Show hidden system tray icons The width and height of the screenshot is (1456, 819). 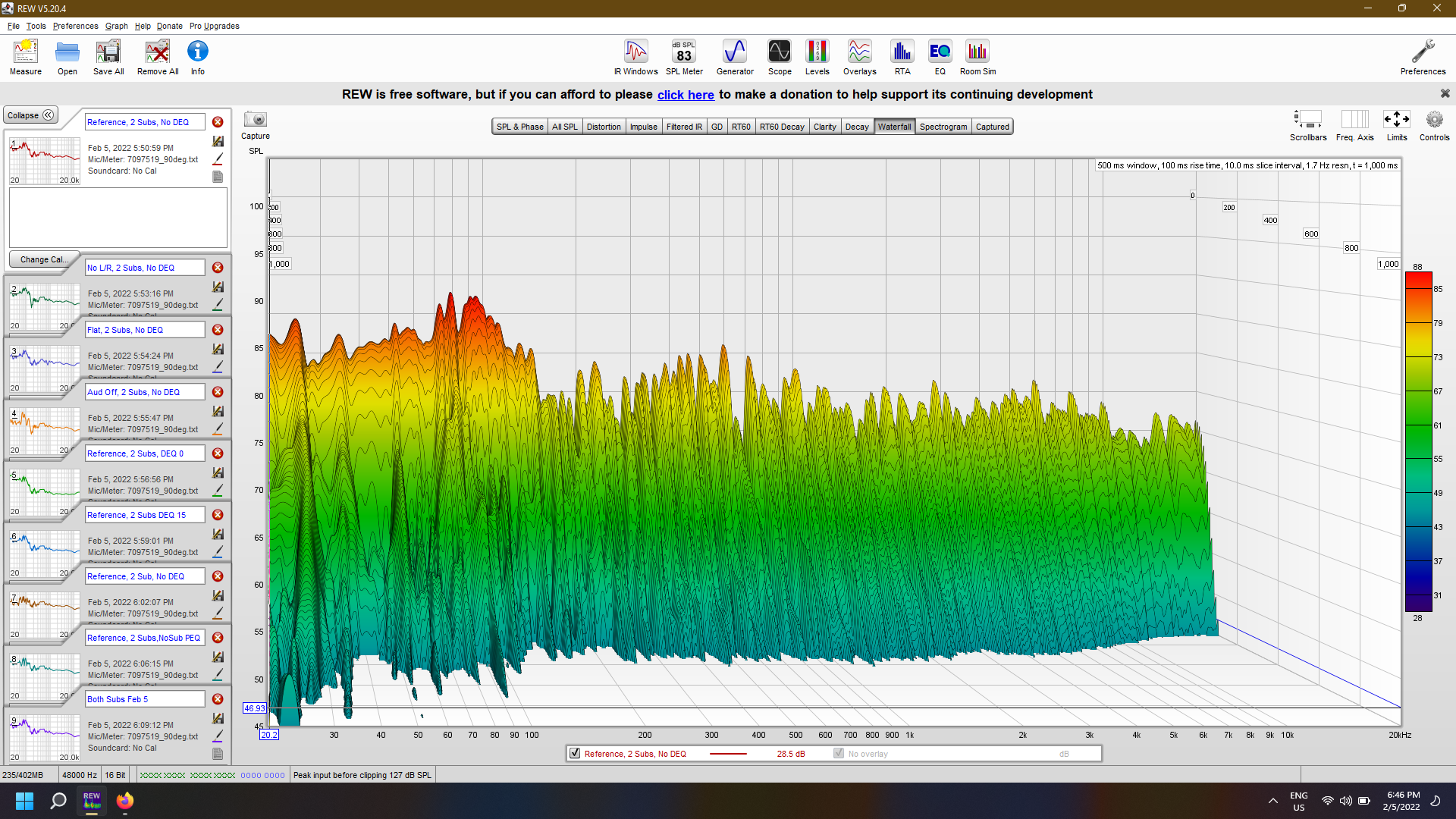[1272, 801]
